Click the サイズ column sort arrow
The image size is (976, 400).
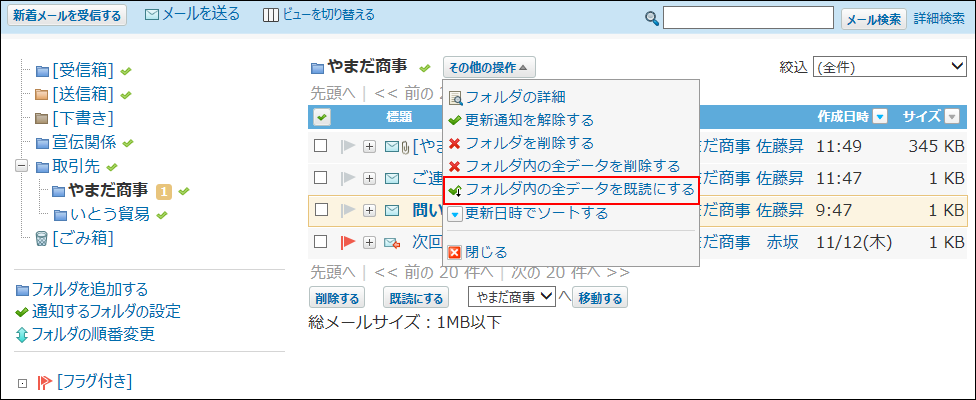pyautogui.click(x=952, y=116)
